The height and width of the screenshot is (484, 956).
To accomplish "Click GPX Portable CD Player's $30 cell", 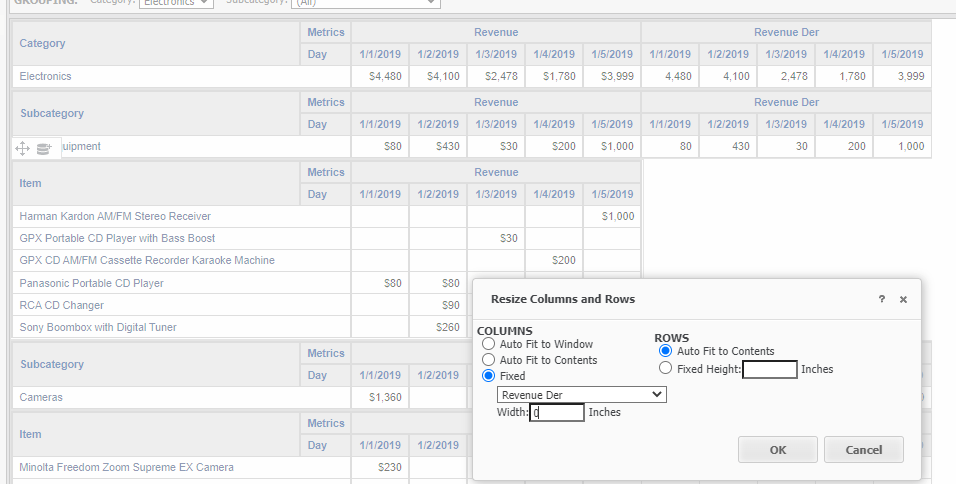I will (x=496, y=238).
